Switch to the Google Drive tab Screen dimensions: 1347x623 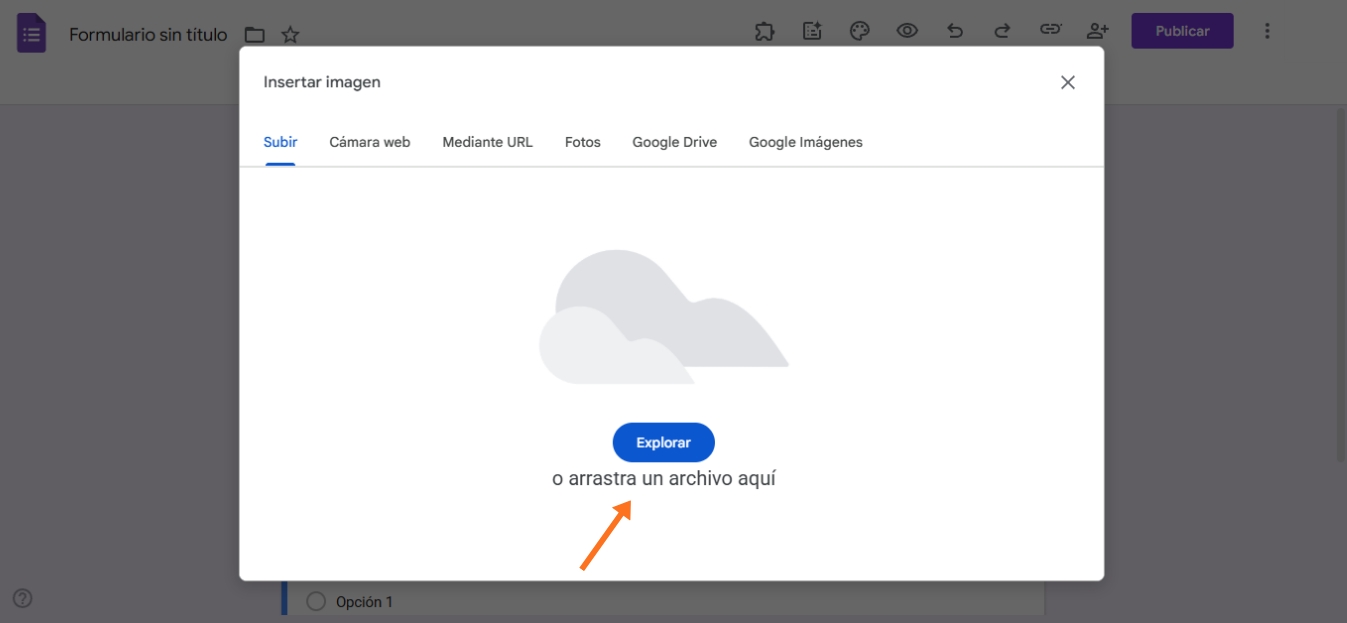point(674,142)
